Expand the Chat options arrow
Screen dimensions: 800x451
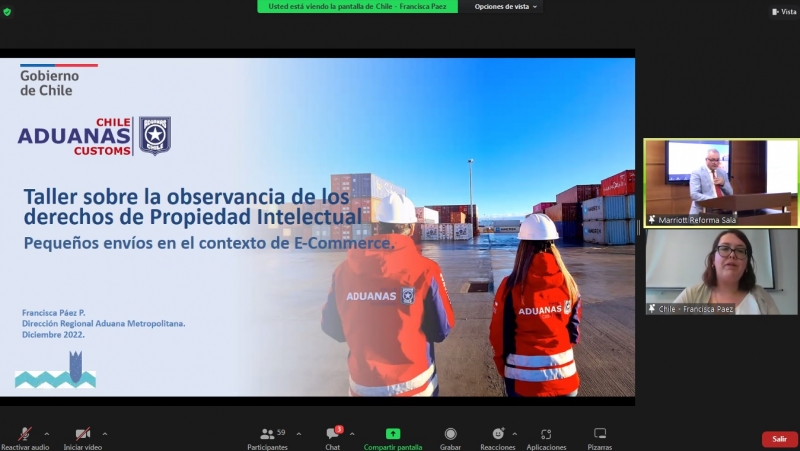pos(352,434)
